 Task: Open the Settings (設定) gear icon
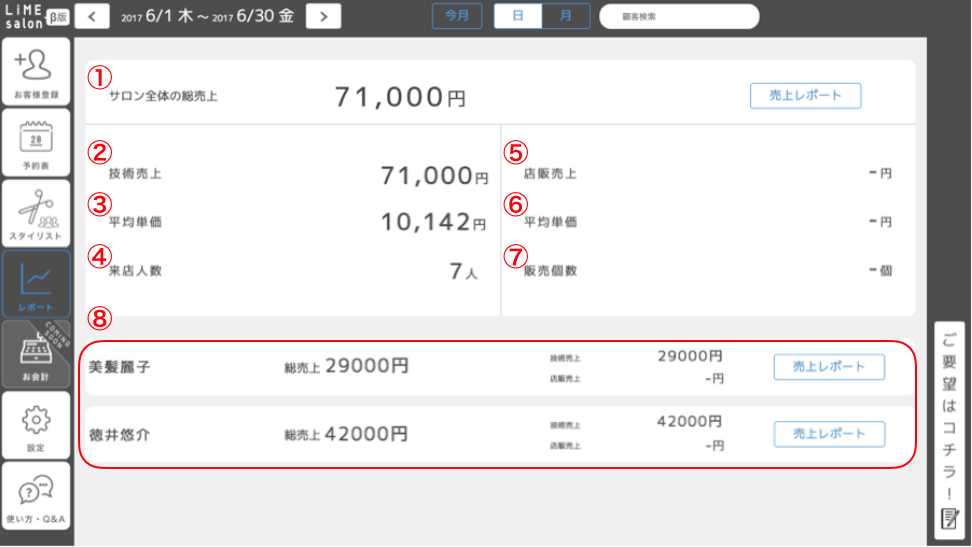pos(36,424)
